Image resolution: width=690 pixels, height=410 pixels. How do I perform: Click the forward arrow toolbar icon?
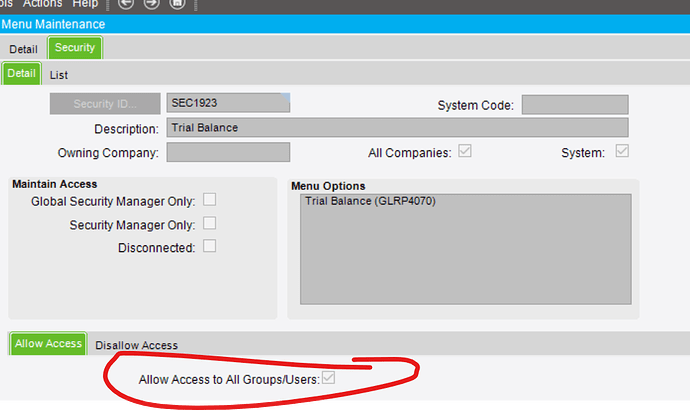[x=152, y=4]
